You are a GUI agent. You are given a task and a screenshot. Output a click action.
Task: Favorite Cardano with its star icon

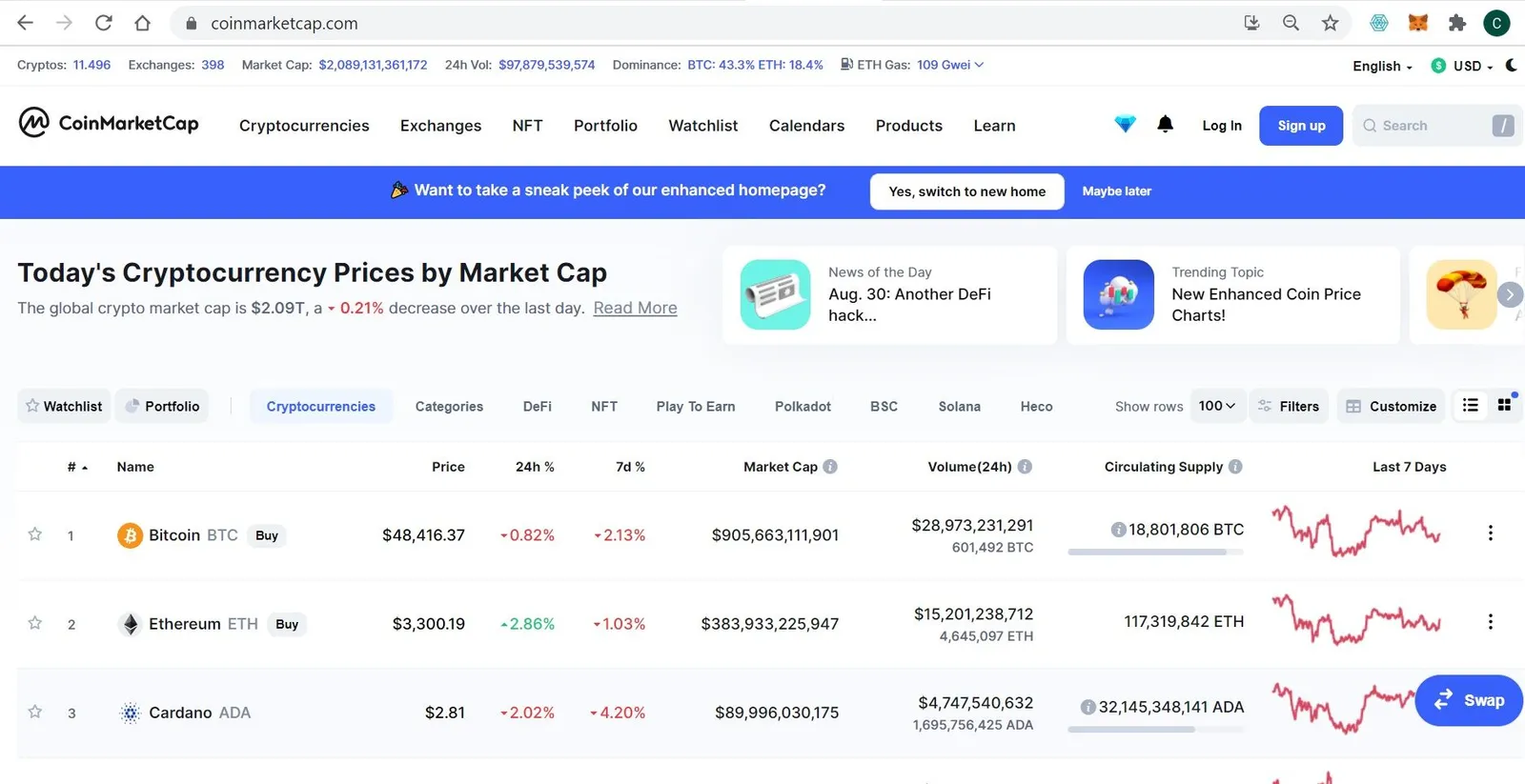click(x=35, y=712)
